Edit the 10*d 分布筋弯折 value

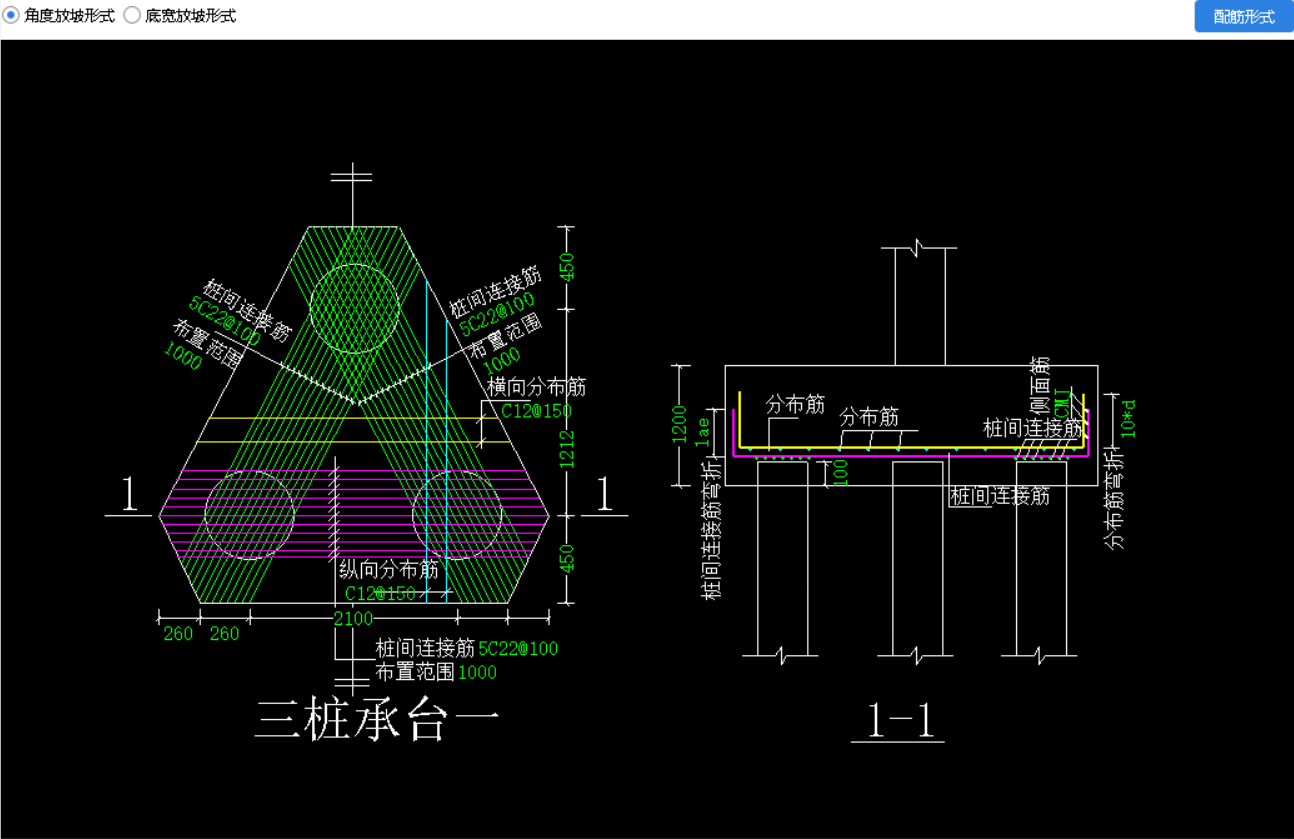click(x=1129, y=418)
